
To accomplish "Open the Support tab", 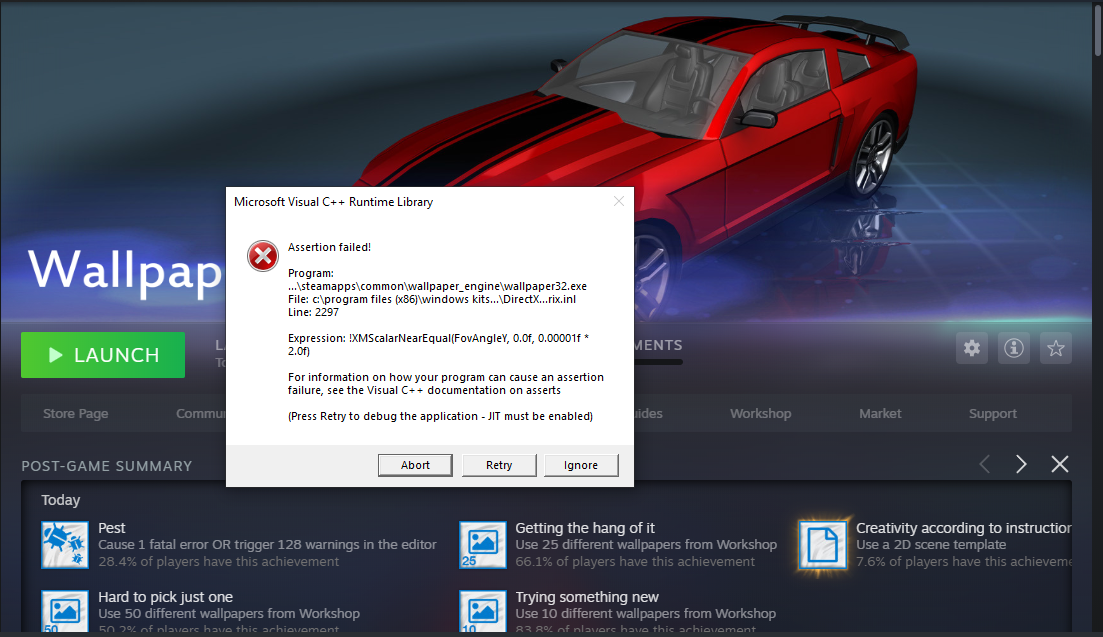I will 992,413.
